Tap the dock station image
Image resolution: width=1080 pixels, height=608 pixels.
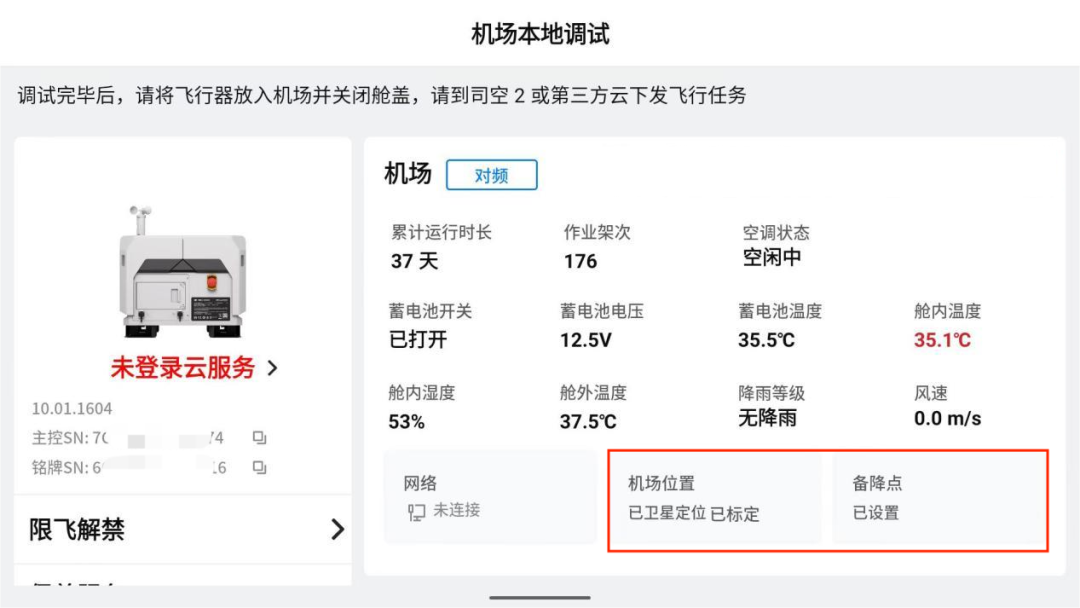183,272
